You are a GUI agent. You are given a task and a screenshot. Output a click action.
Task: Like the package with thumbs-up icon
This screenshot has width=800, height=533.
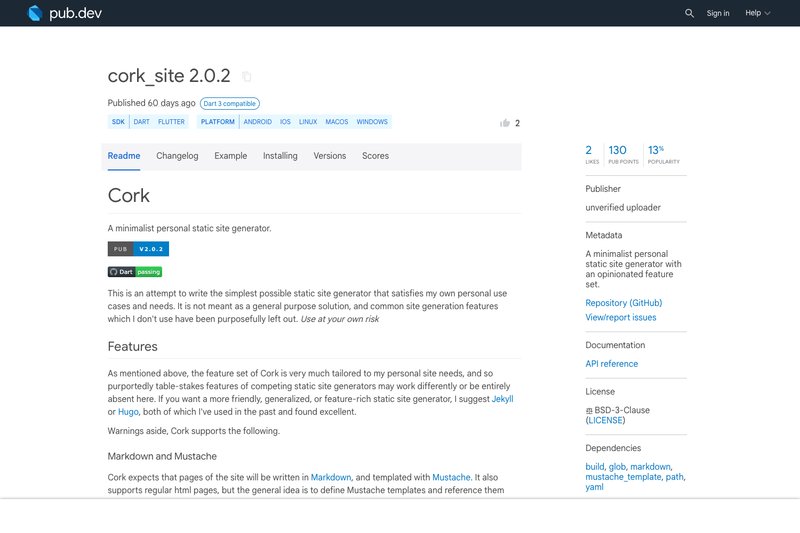(505, 123)
